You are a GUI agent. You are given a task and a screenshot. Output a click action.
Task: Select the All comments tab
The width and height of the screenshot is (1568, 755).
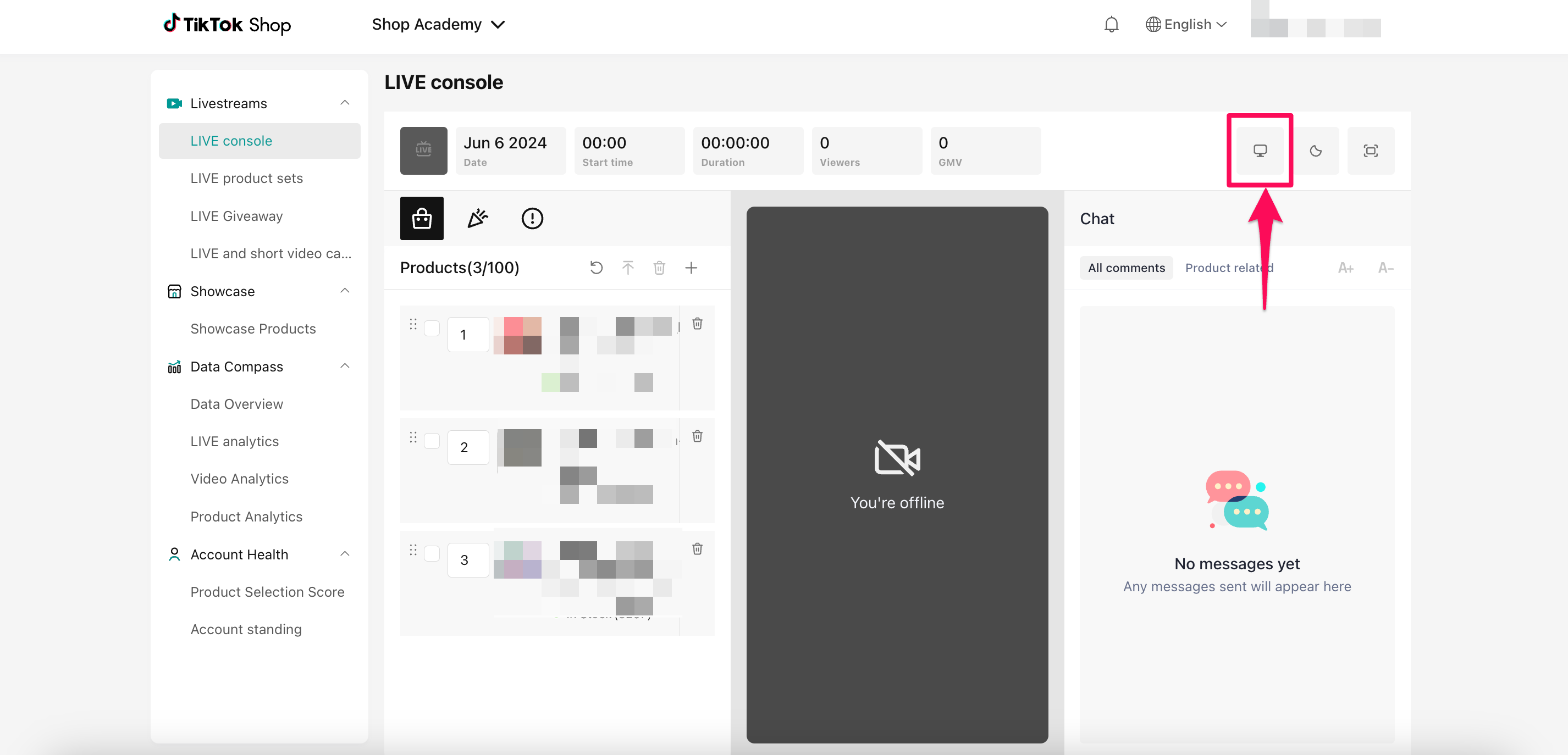click(x=1125, y=268)
